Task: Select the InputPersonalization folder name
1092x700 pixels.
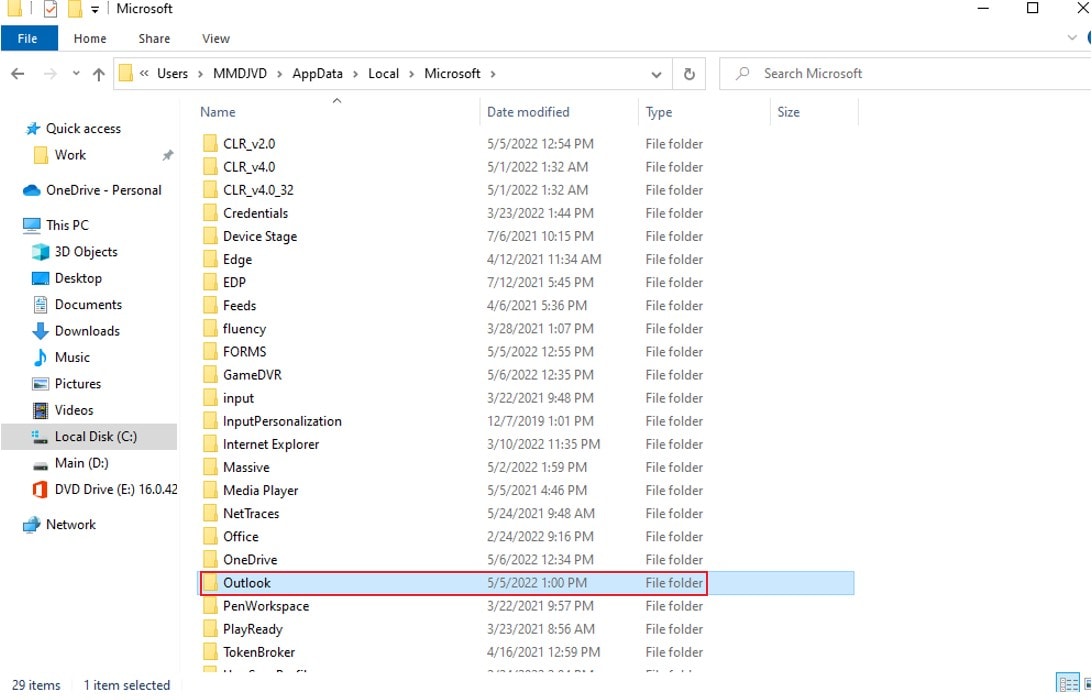Action: pyautogui.click(x=282, y=421)
